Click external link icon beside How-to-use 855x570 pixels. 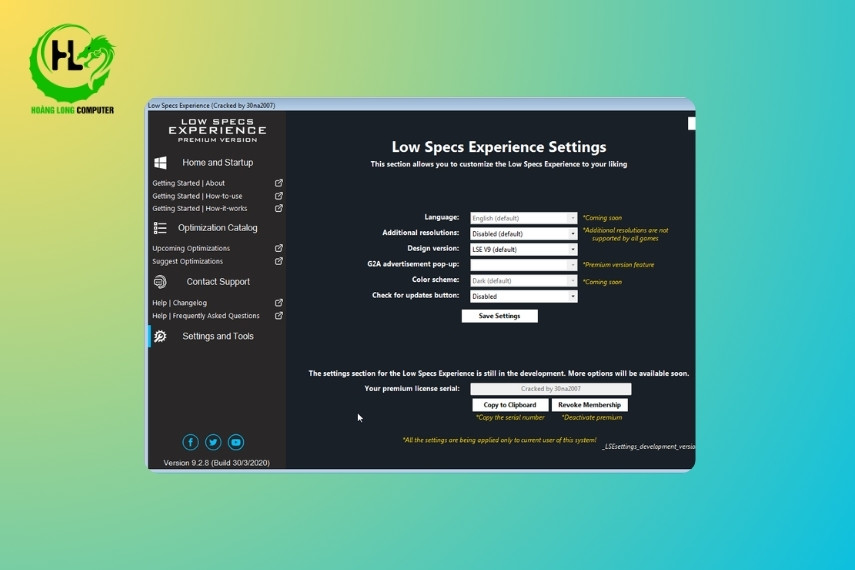point(279,196)
